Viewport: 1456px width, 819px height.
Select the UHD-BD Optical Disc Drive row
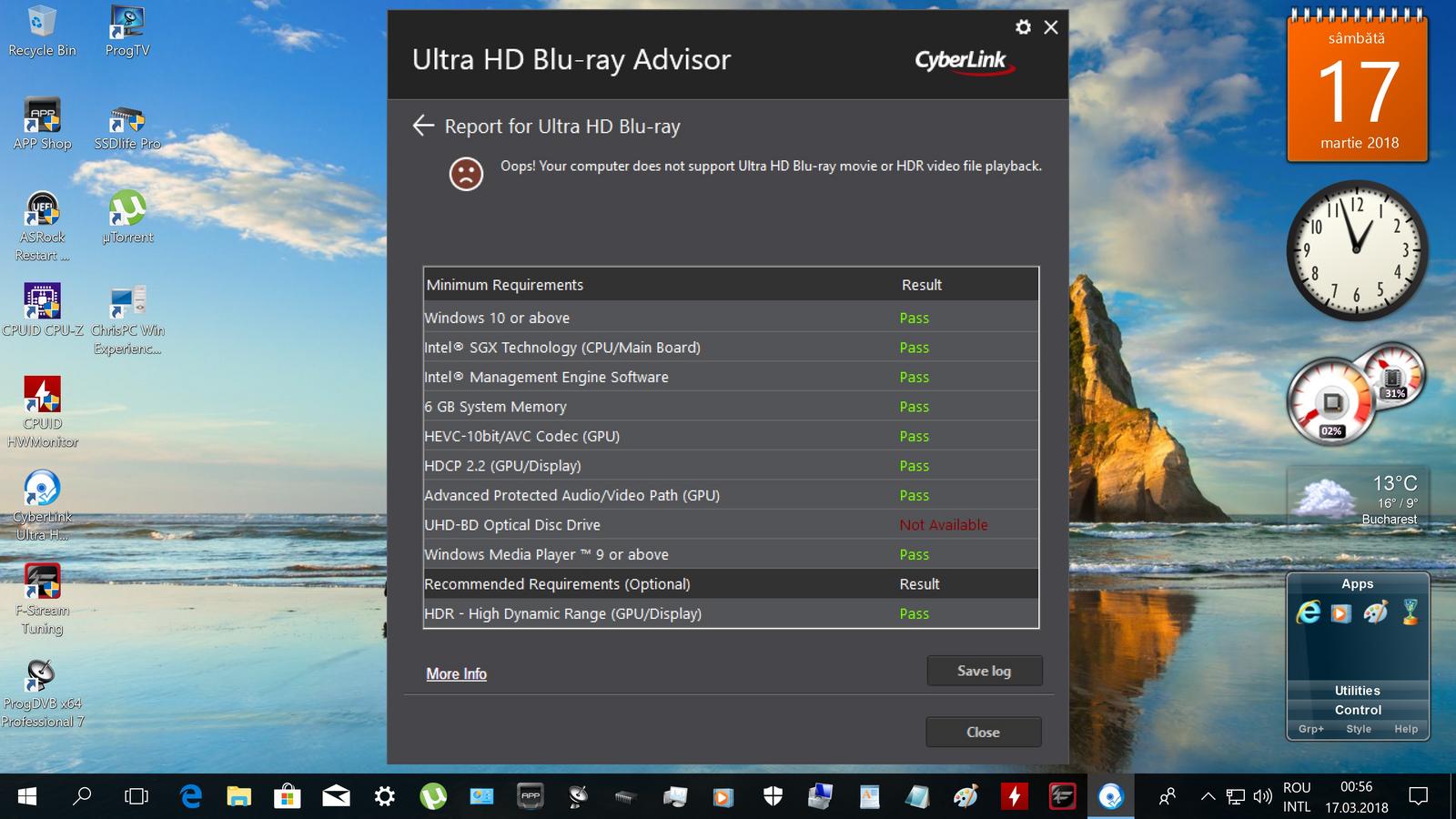point(731,525)
